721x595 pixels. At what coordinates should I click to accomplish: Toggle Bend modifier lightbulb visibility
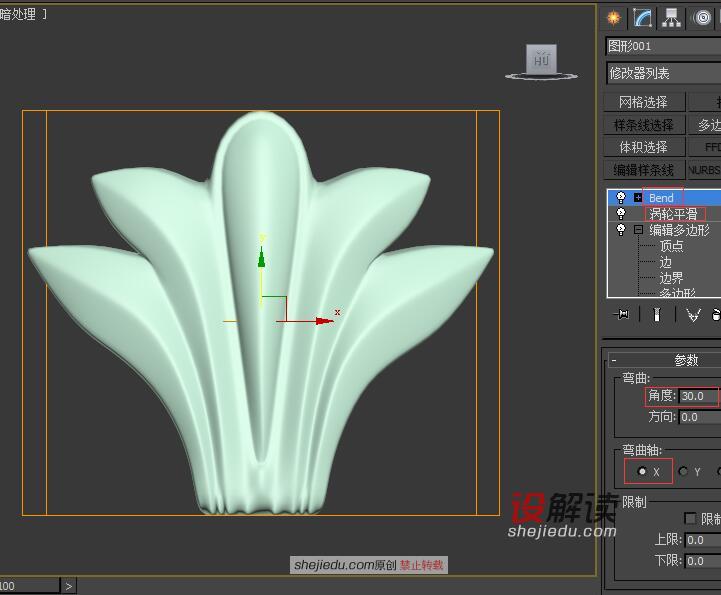(x=621, y=198)
